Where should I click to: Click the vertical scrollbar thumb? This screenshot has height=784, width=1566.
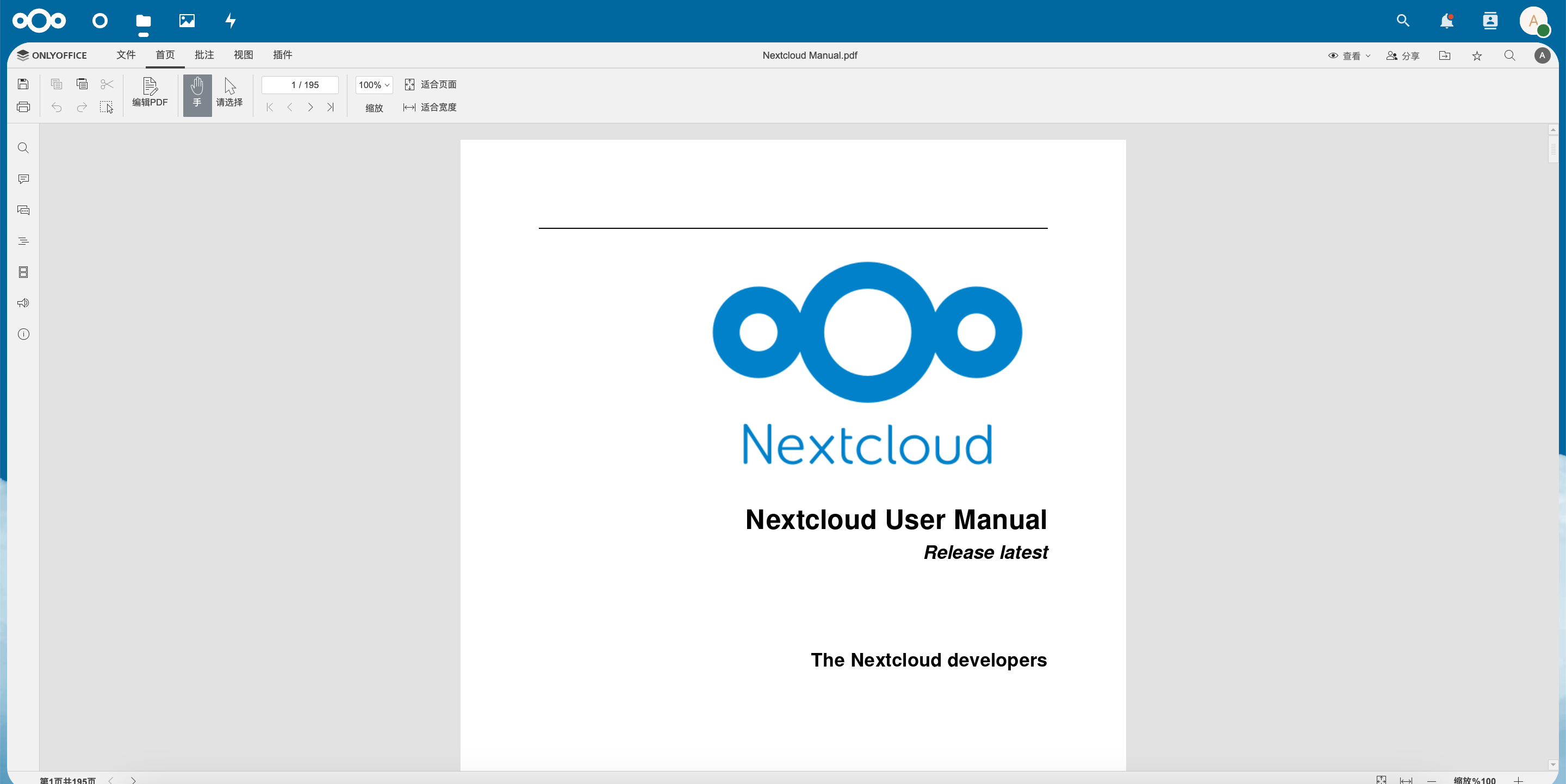1552,149
